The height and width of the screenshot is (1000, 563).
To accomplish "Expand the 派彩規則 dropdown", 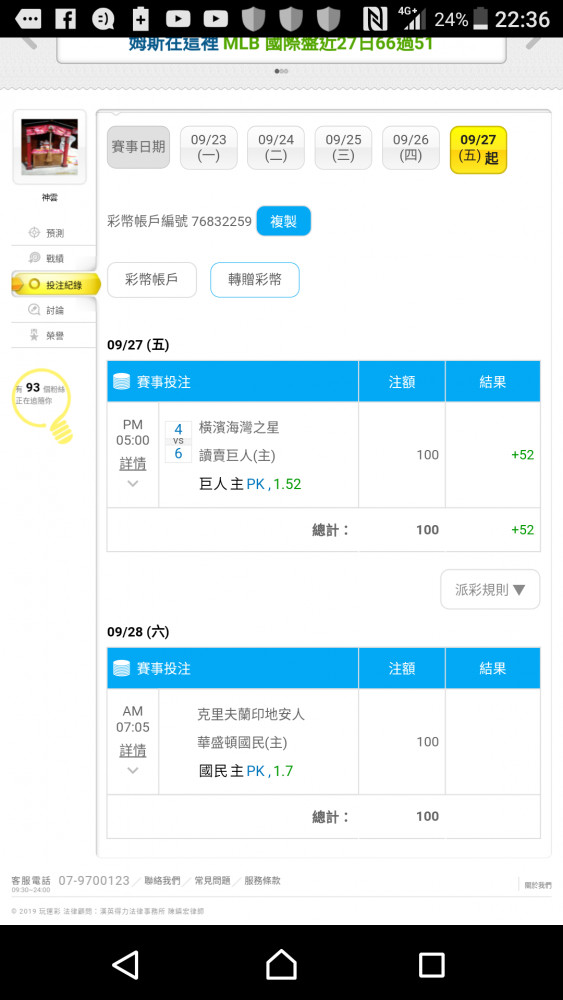I will (490, 589).
